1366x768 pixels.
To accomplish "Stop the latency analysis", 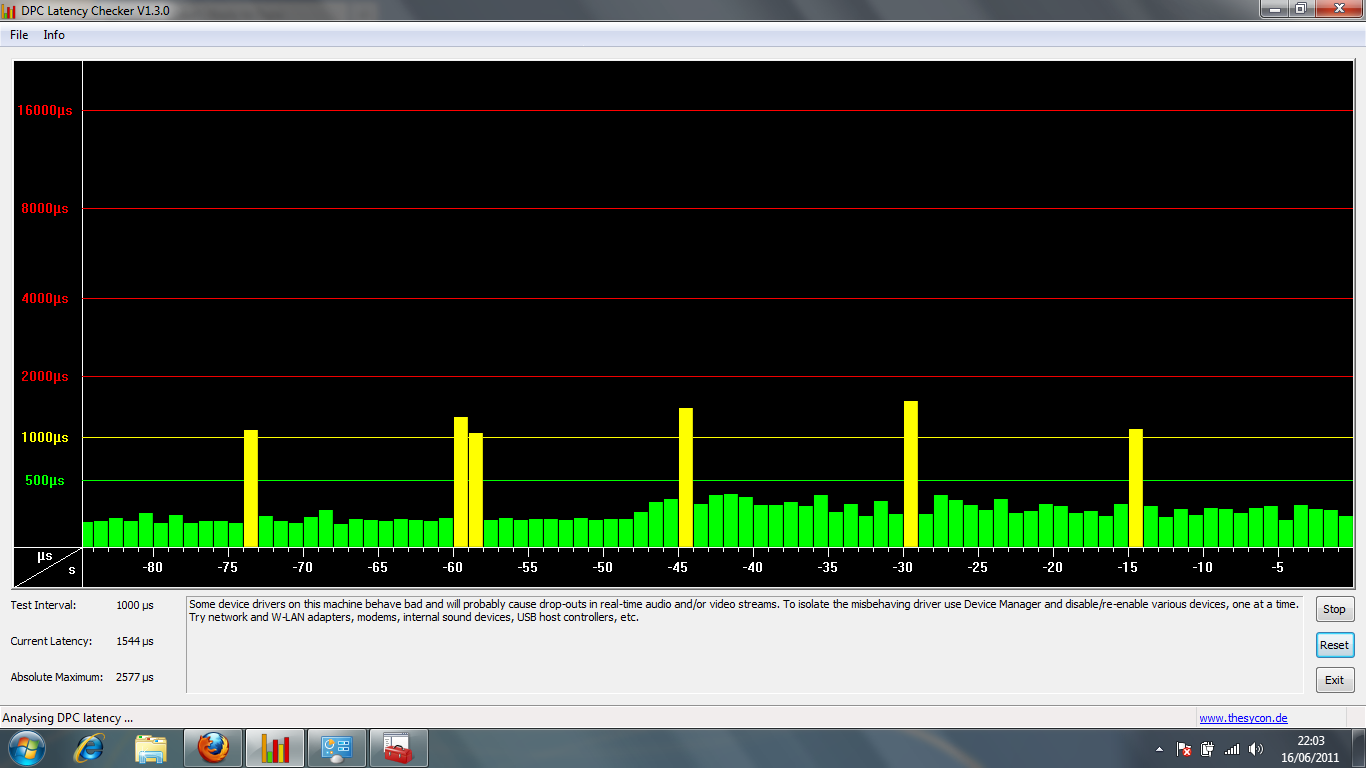I will (x=1335, y=609).
